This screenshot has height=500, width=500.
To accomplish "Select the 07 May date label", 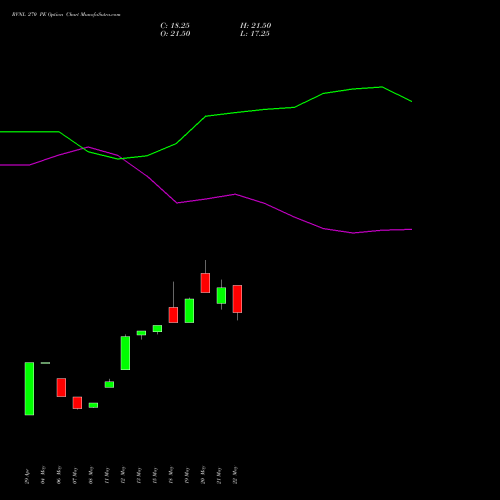I will point(75,475).
